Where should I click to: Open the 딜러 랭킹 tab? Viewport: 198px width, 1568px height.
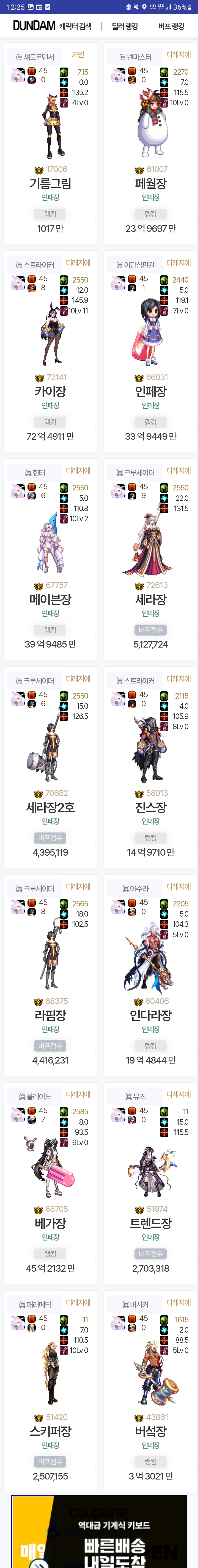(125, 26)
